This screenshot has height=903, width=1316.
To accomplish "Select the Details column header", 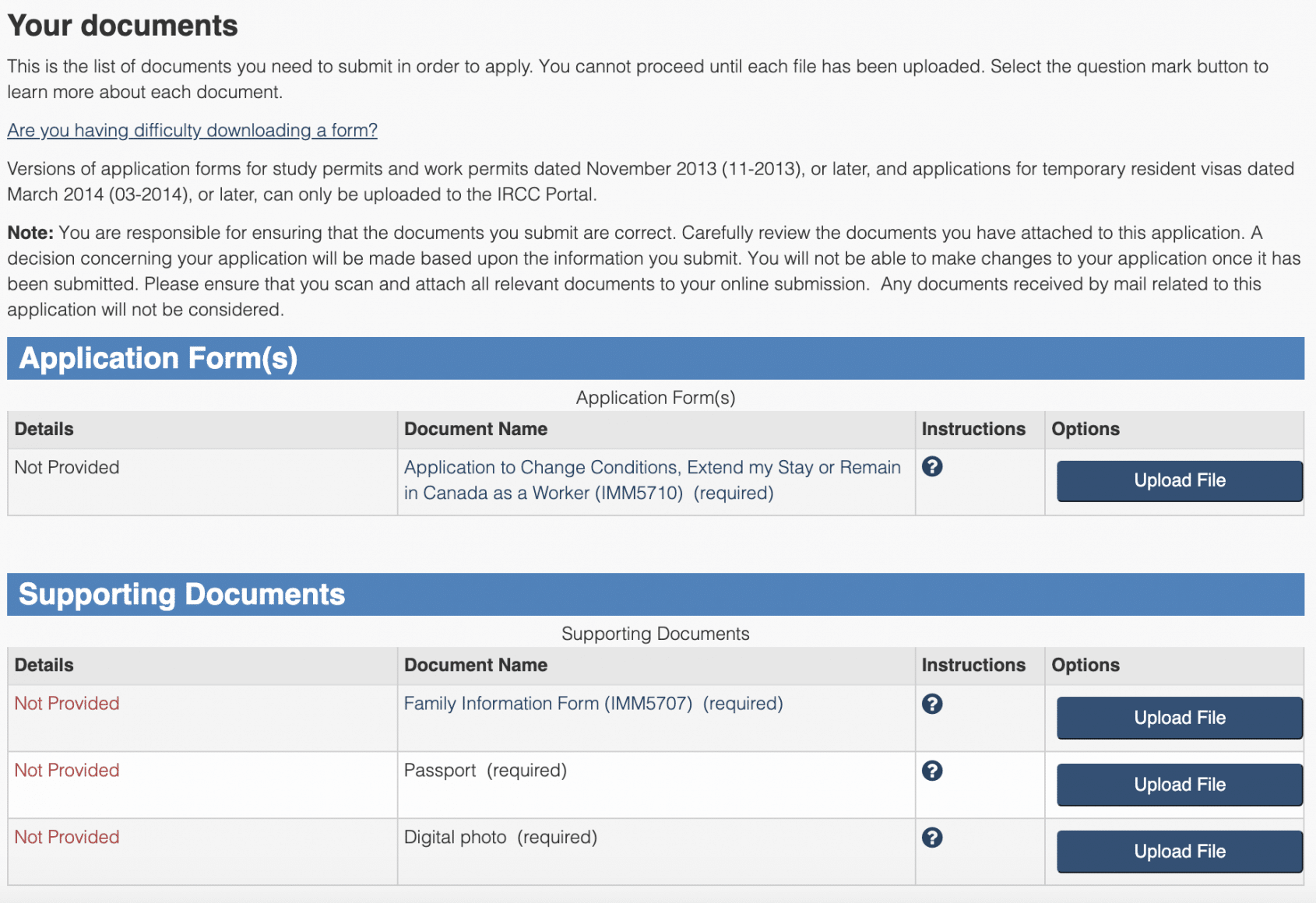I will point(44,429).
